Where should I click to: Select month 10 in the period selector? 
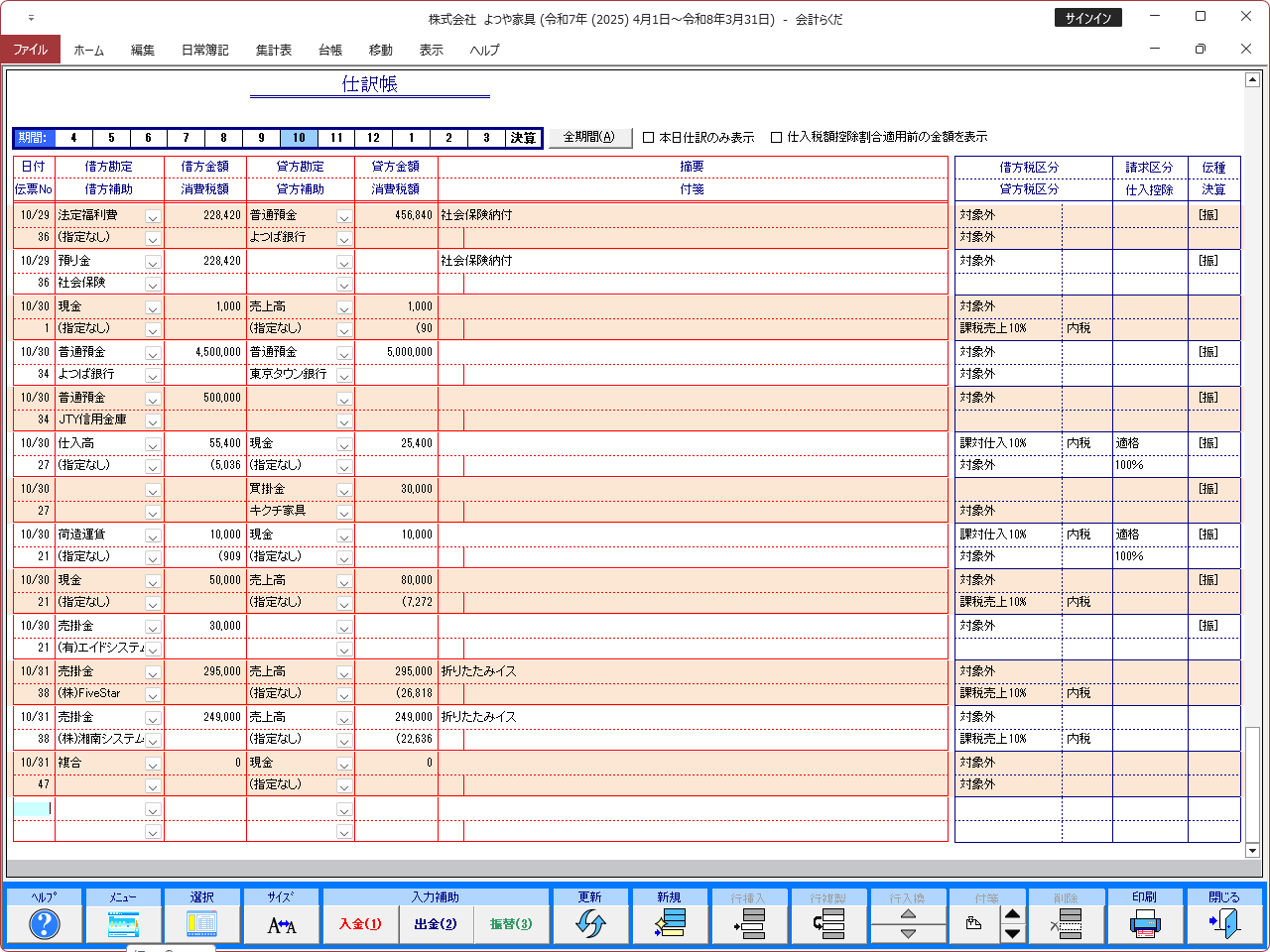coord(299,138)
